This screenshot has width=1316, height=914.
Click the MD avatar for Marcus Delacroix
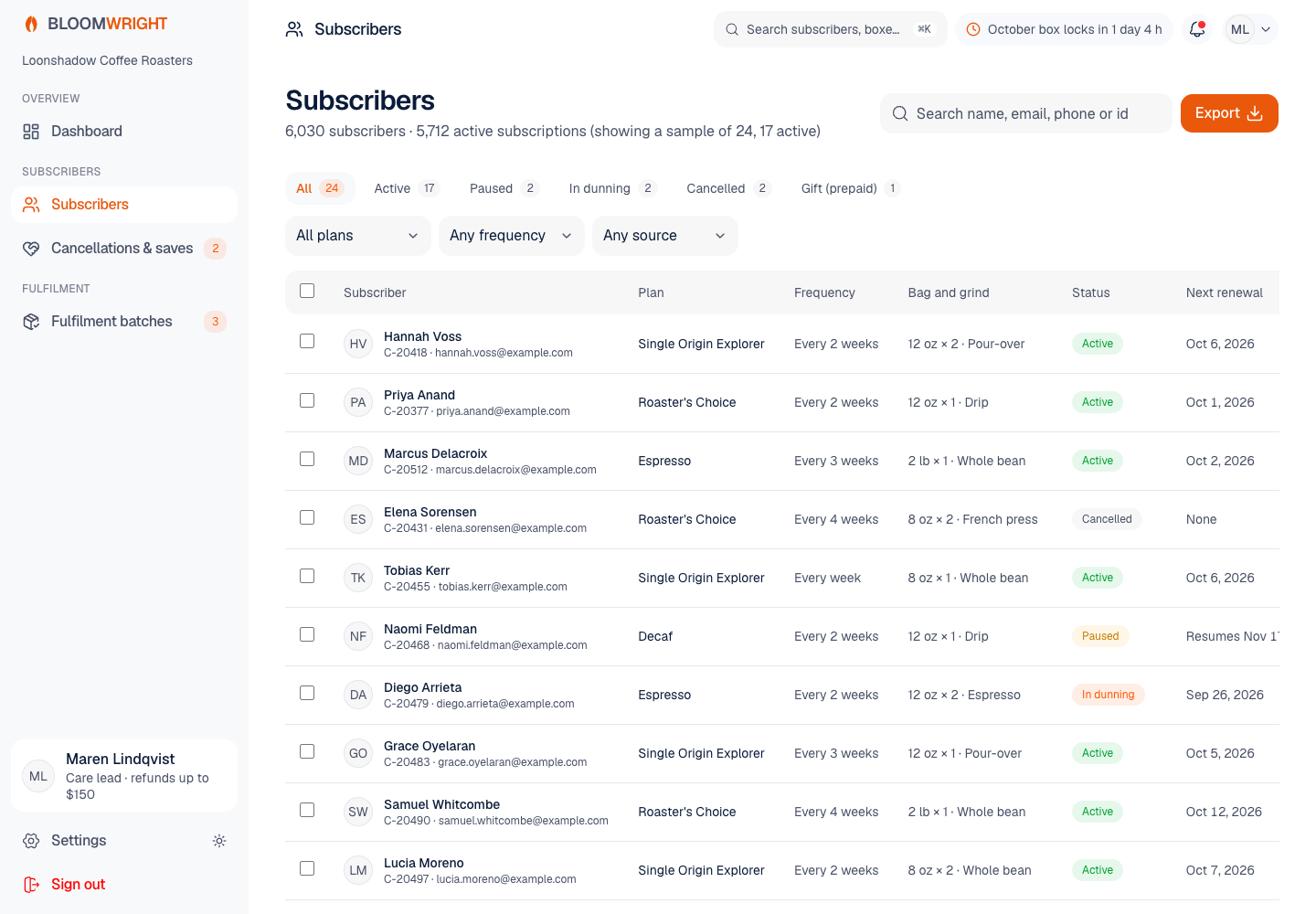pos(358,461)
